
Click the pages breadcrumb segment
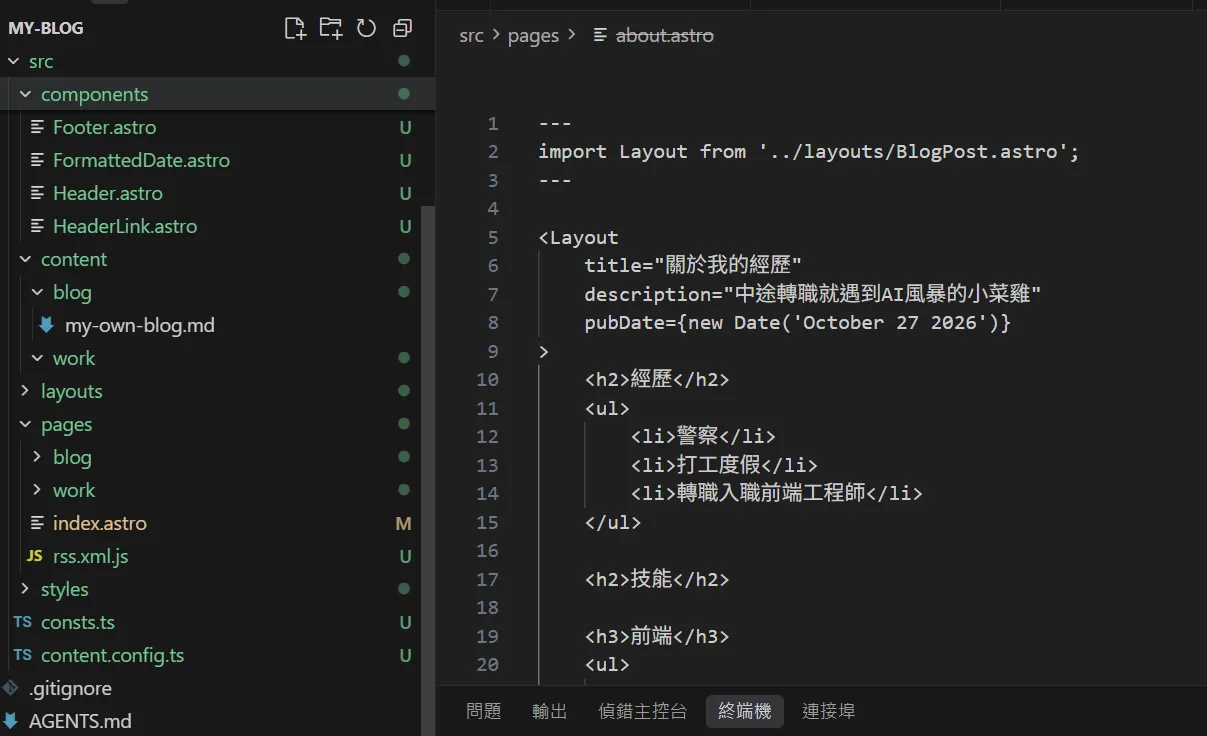(x=533, y=35)
